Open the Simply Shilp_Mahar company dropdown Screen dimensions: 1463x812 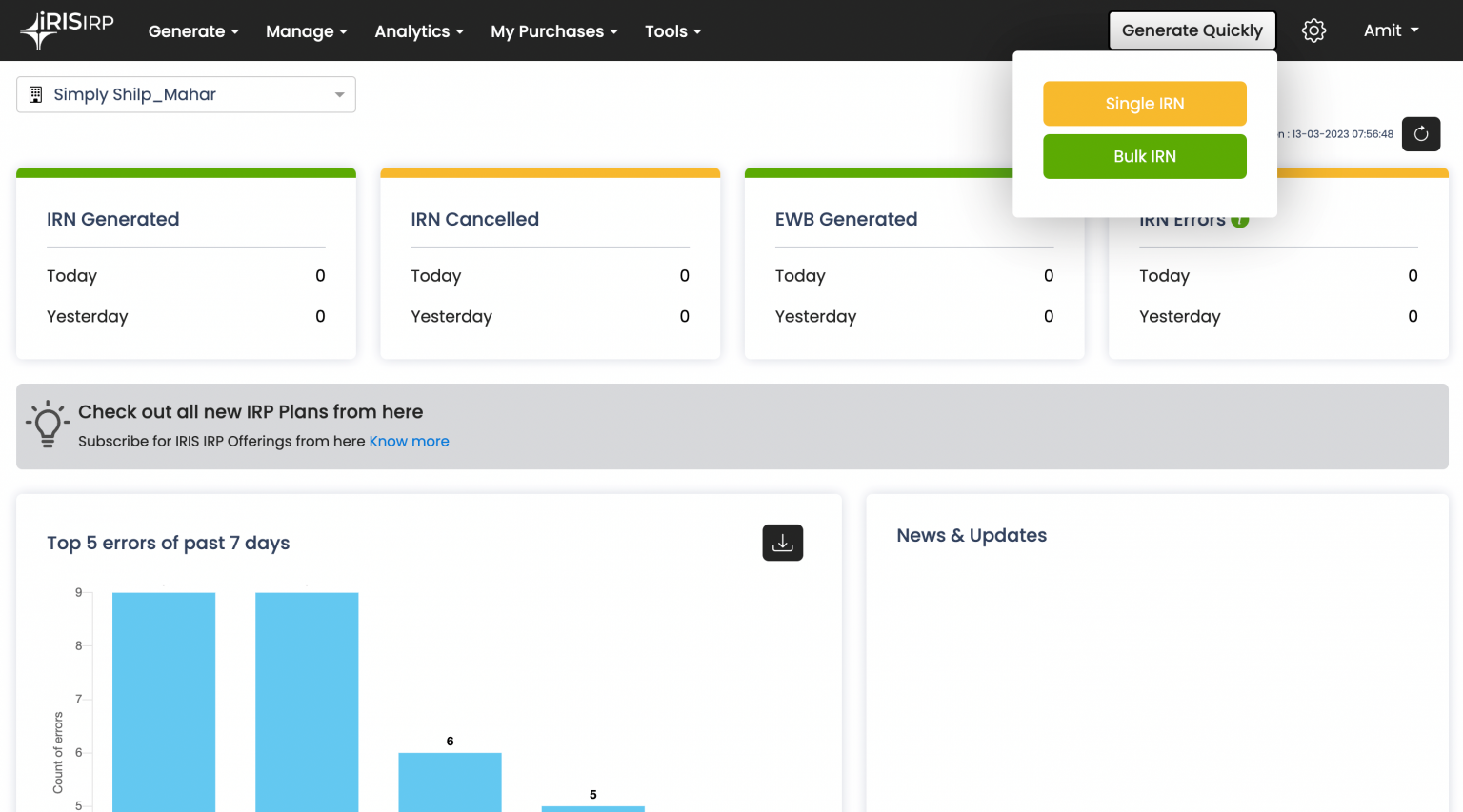pos(339,94)
